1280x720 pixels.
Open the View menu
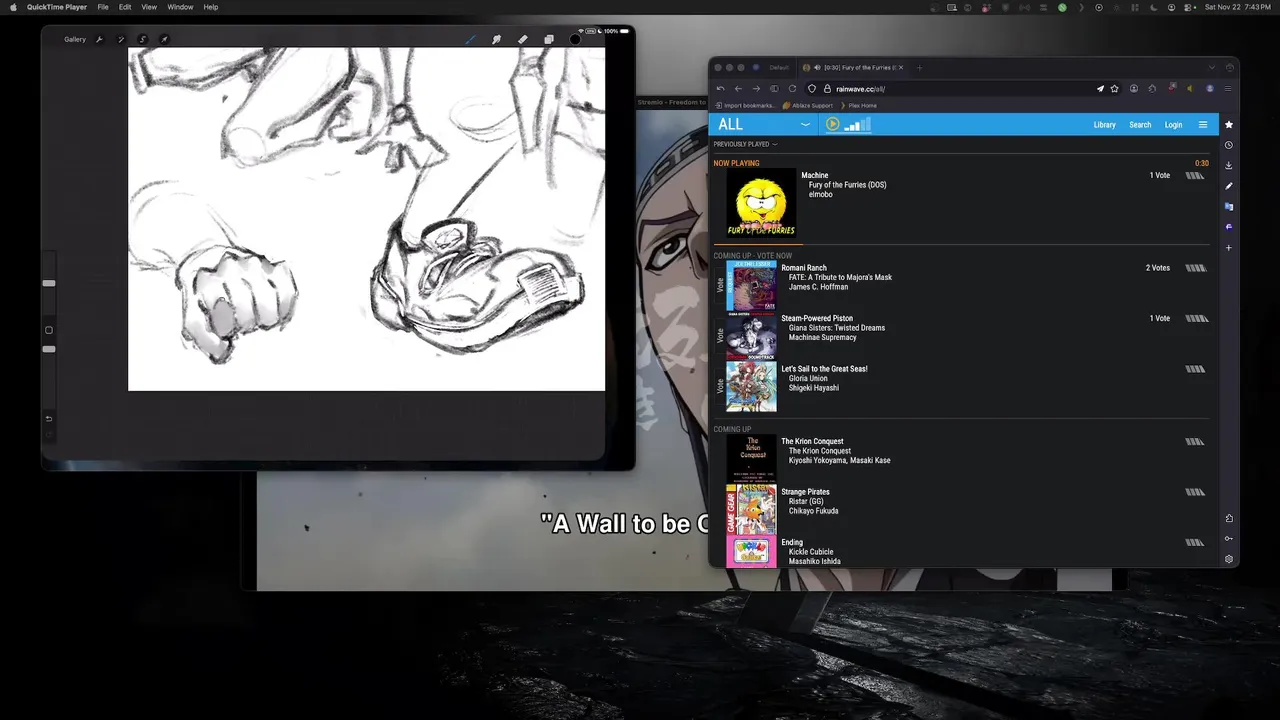coord(149,7)
